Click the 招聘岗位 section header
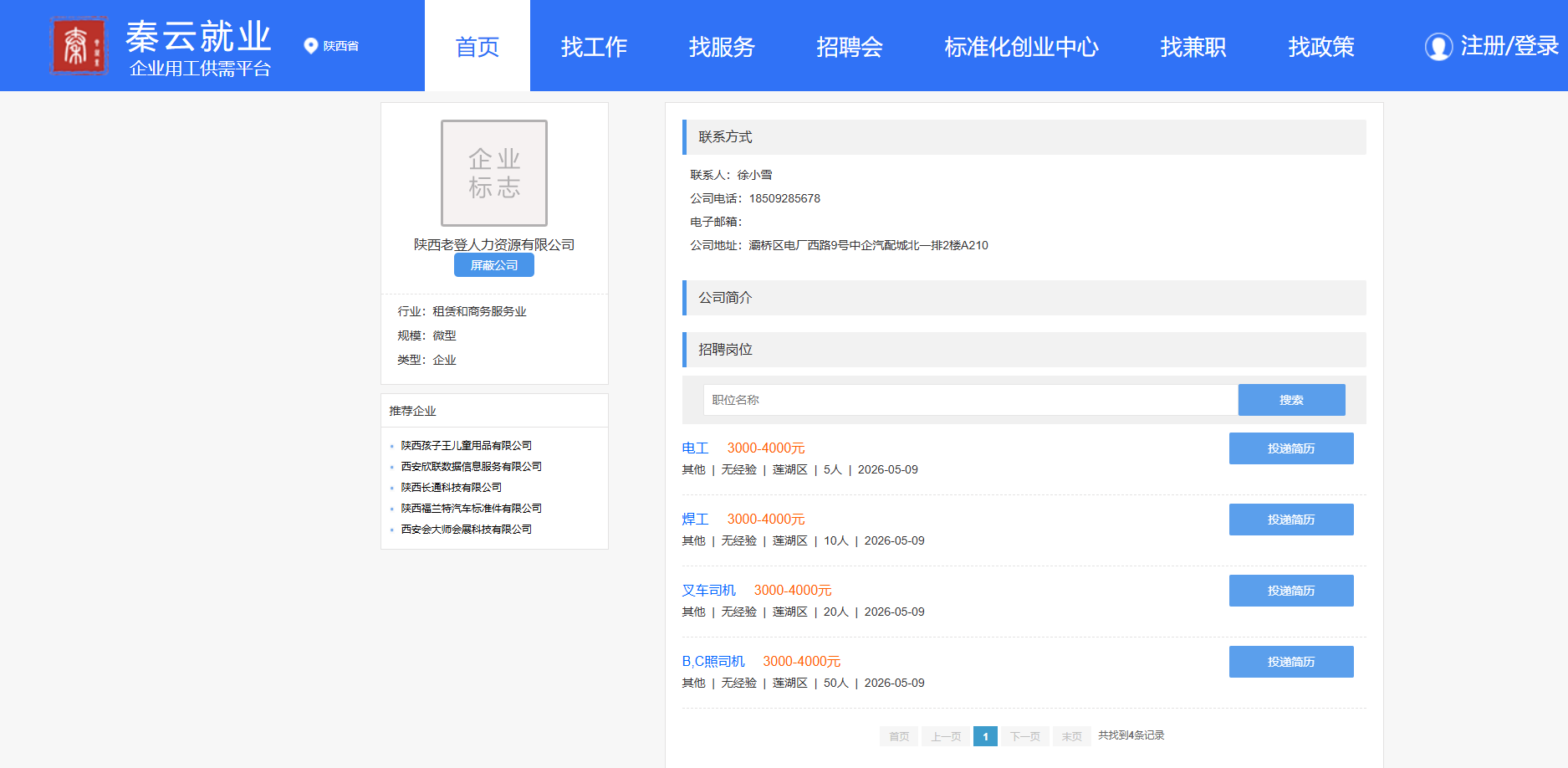This screenshot has height=768, width=1568. tap(1024, 350)
